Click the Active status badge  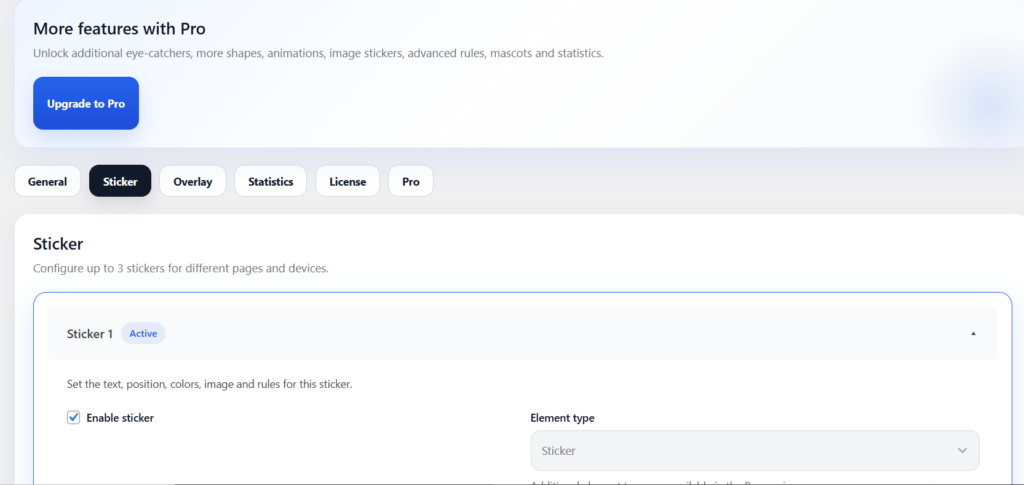[143, 333]
